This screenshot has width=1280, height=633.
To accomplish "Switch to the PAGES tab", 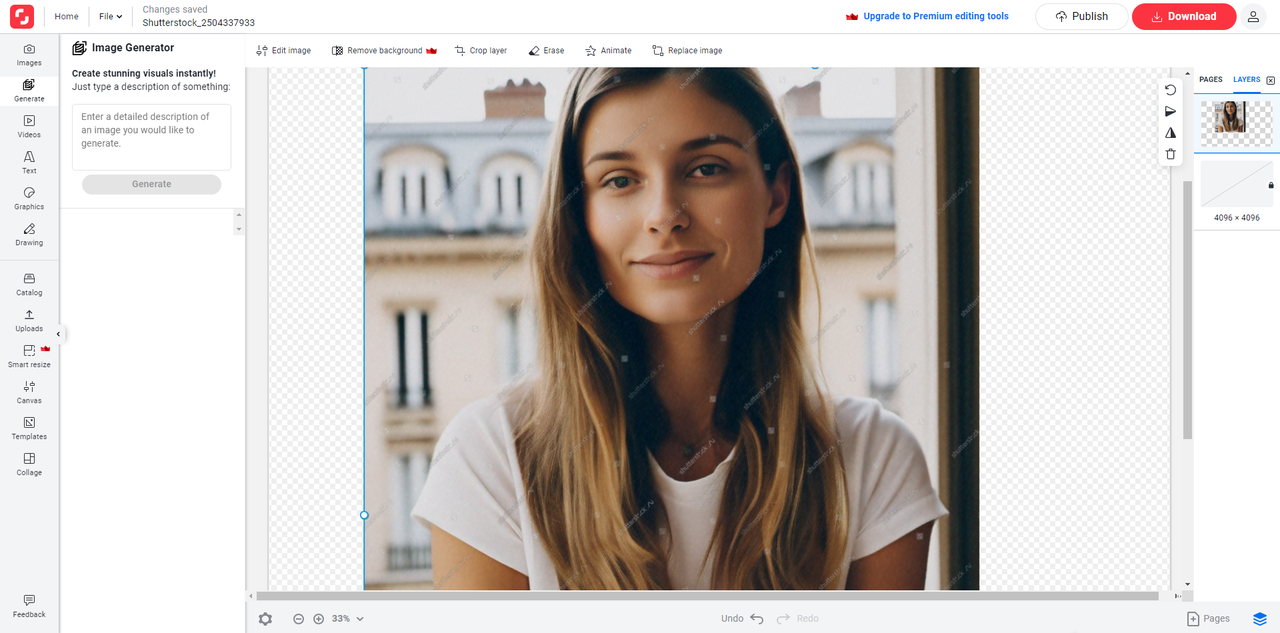I will (x=1211, y=80).
